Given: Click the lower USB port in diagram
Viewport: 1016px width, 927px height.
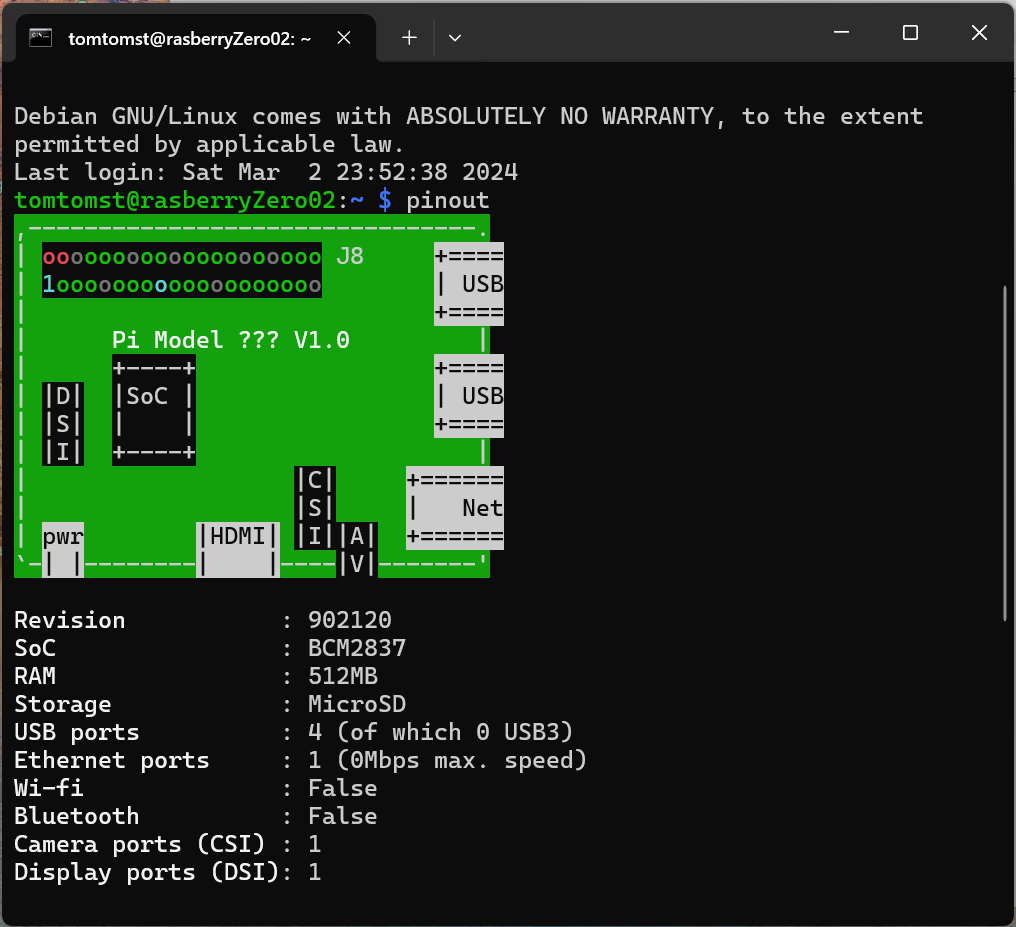Looking at the screenshot, I should click(x=468, y=396).
